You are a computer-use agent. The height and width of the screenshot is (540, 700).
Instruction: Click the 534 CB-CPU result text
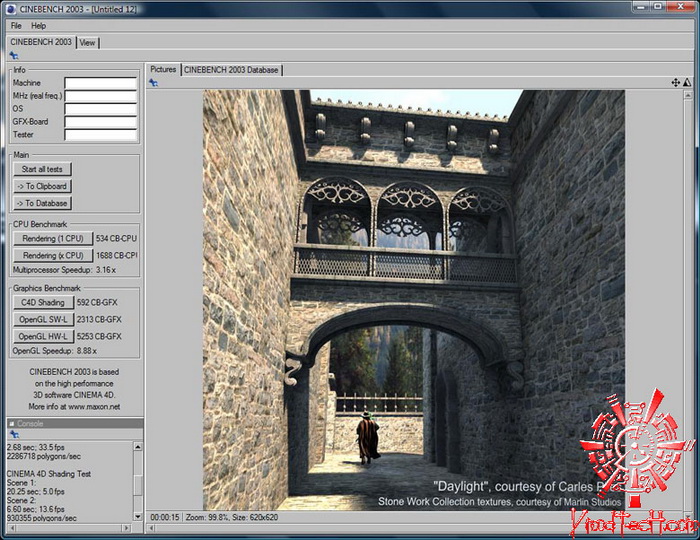click(116, 238)
